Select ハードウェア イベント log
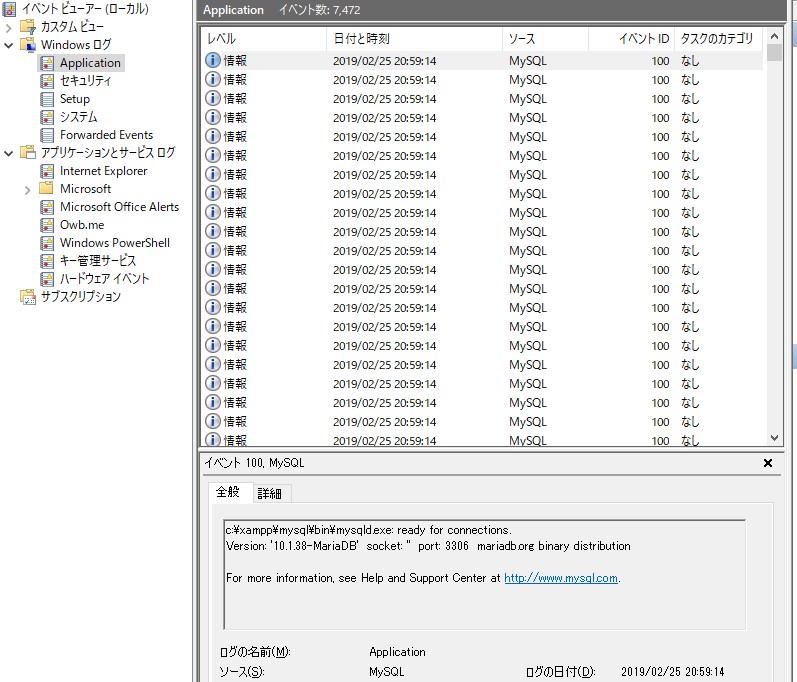 pos(104,278)
